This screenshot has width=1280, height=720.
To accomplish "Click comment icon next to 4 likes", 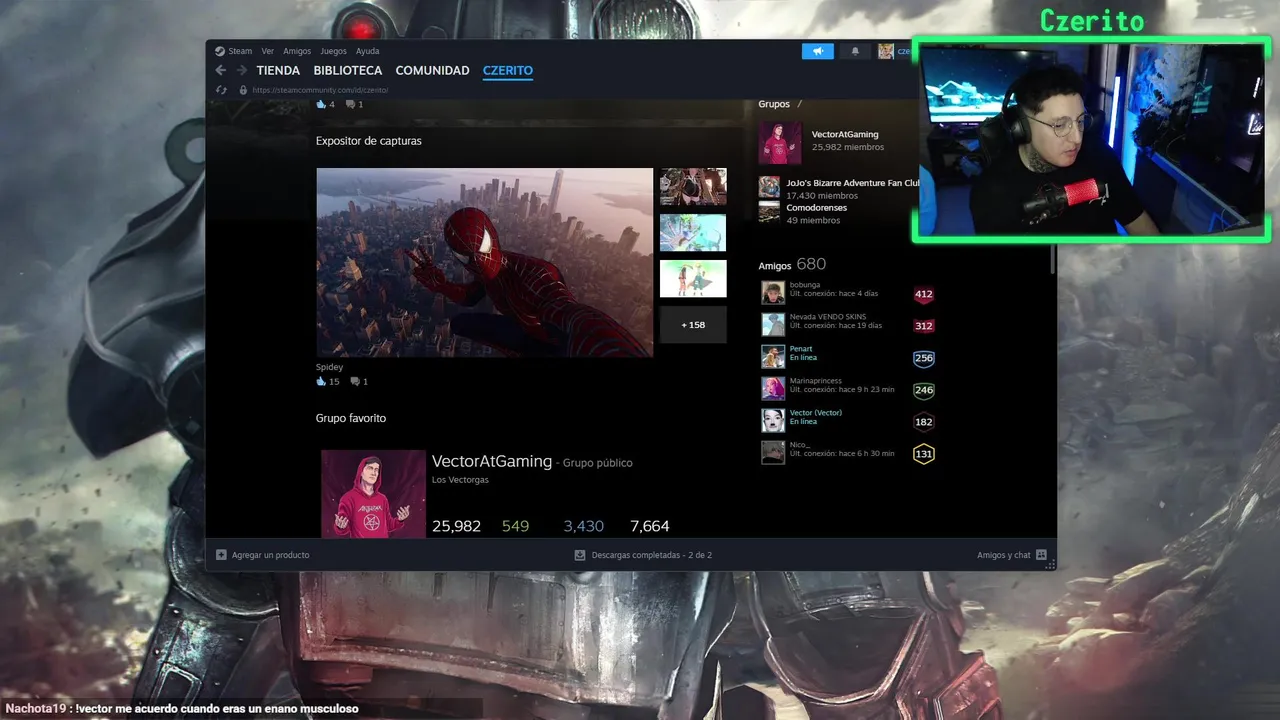I will (x=351, y=104).
